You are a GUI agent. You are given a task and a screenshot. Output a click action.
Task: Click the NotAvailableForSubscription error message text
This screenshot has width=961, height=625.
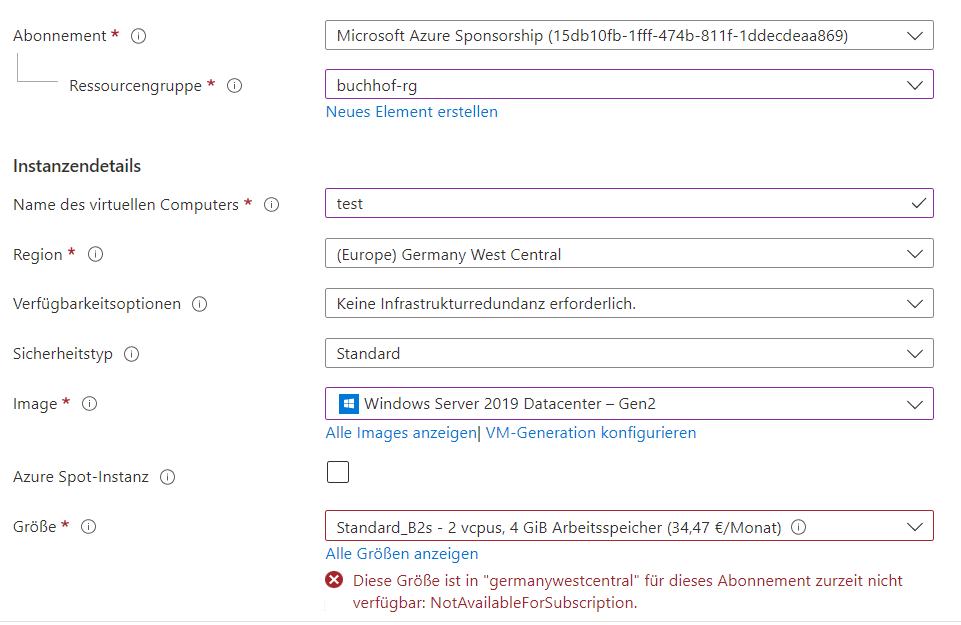pos(628,592)
